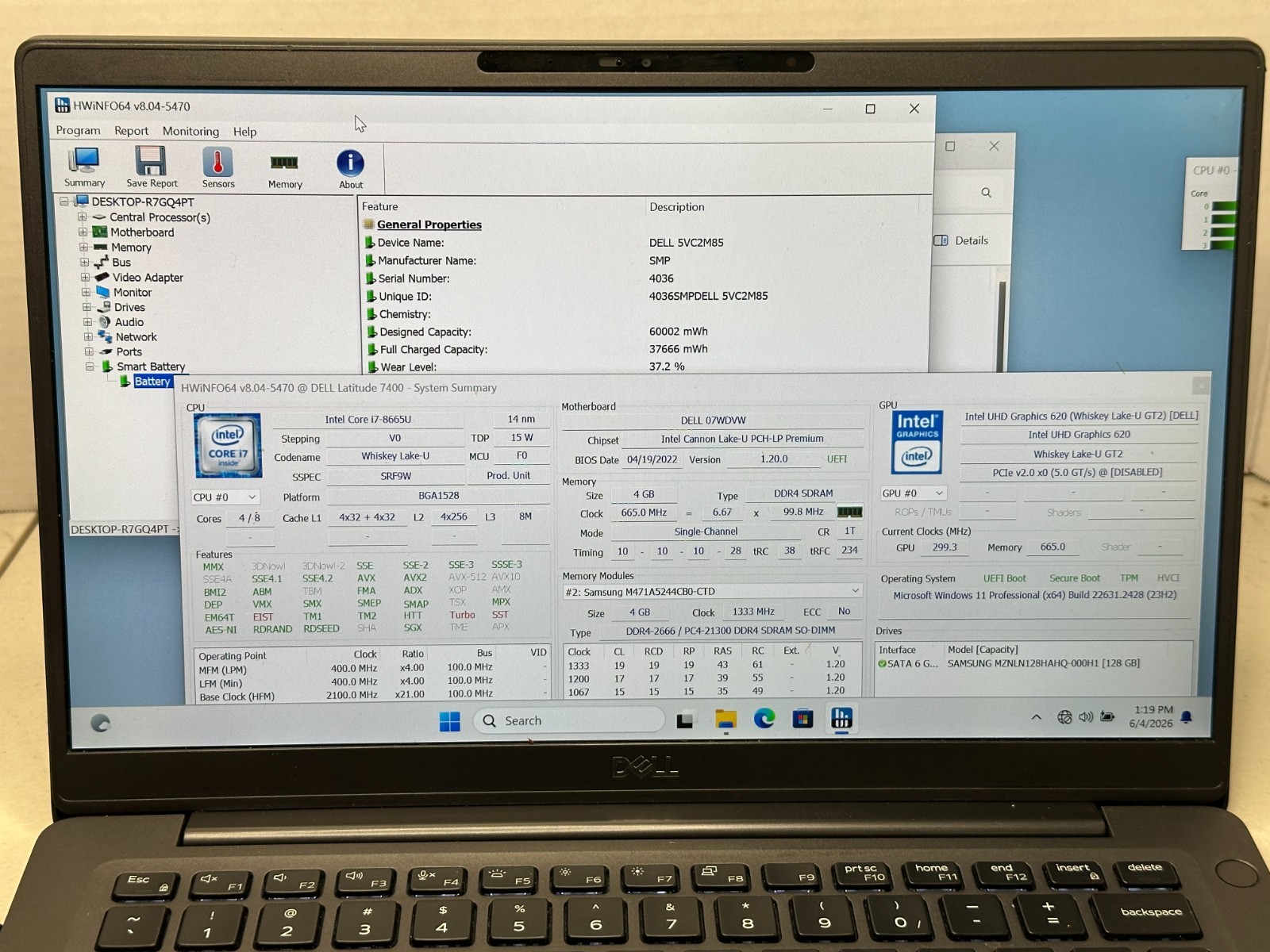The width and height of the screenshot is (1270, 952).
Task: Open the notification bell icon
Action: 1186,717
